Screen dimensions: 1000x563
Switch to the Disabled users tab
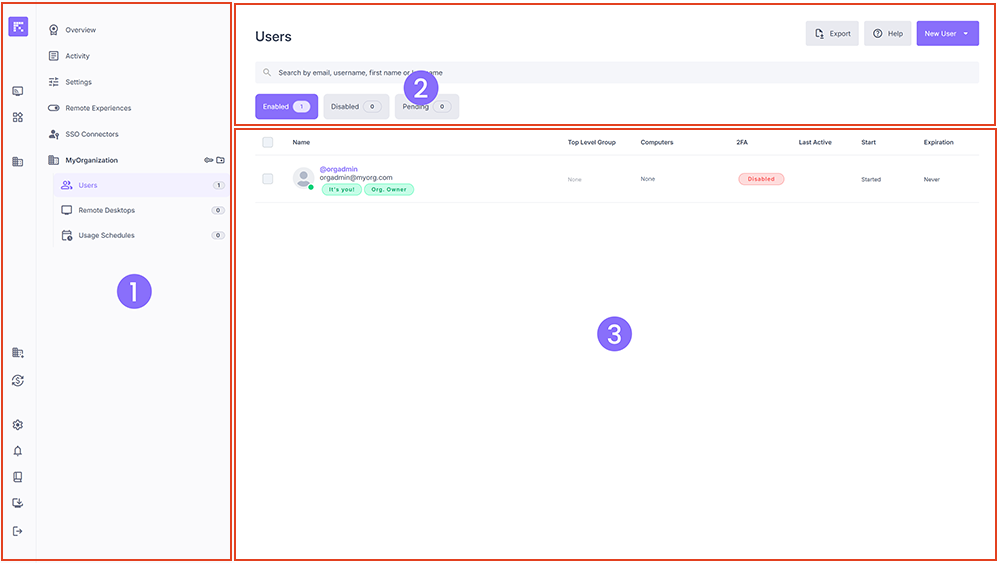coord(355,106)
